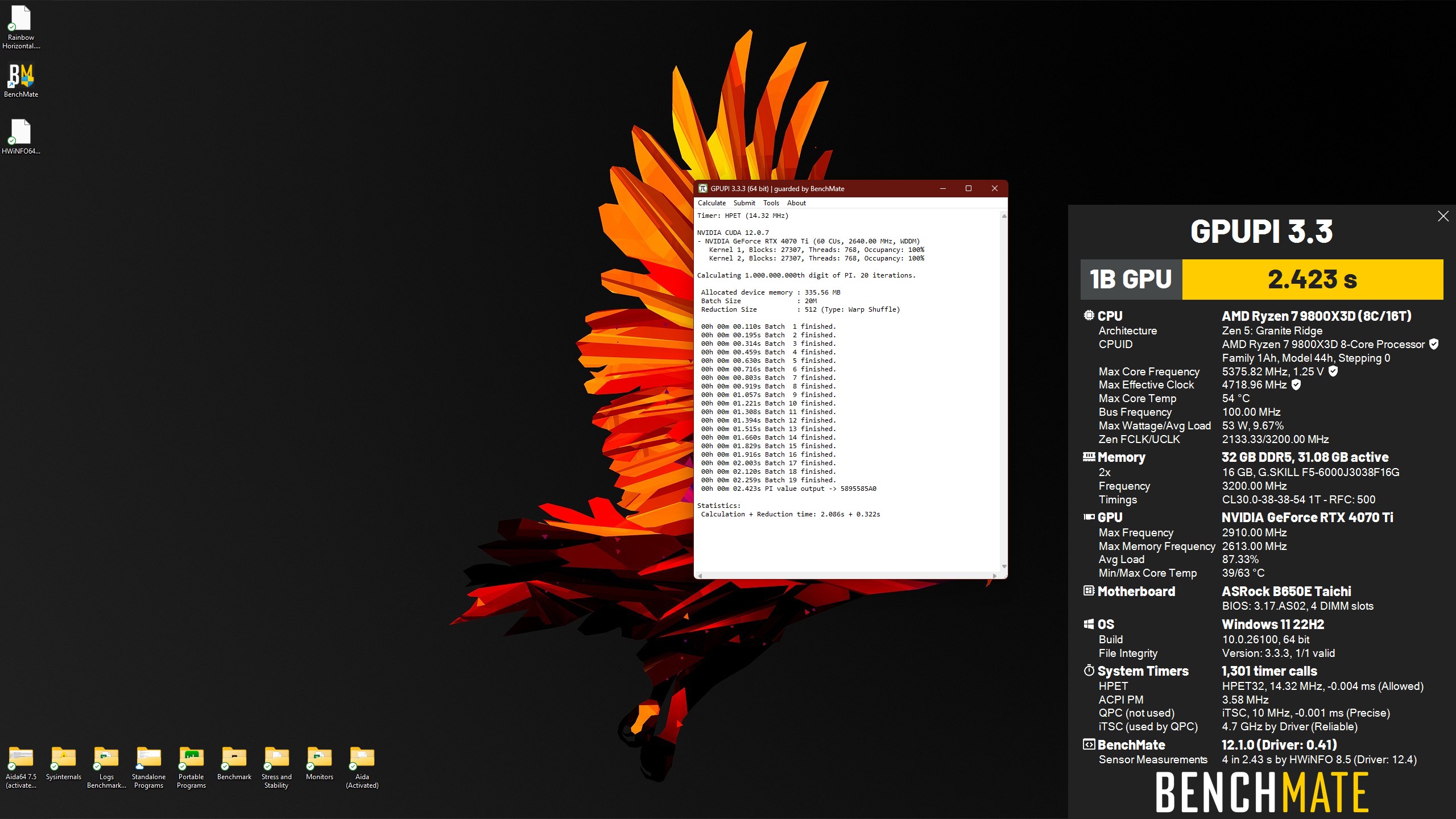Open the BenchMate desktop shortcut
The width and height of the screenshot is (1456, 819).
(21, 81)
